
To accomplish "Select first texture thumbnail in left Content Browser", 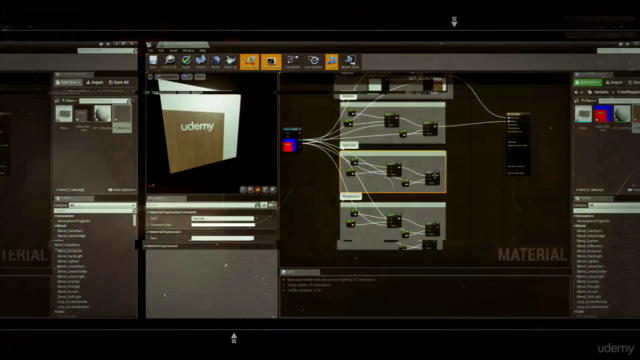I will click(64, 114).
